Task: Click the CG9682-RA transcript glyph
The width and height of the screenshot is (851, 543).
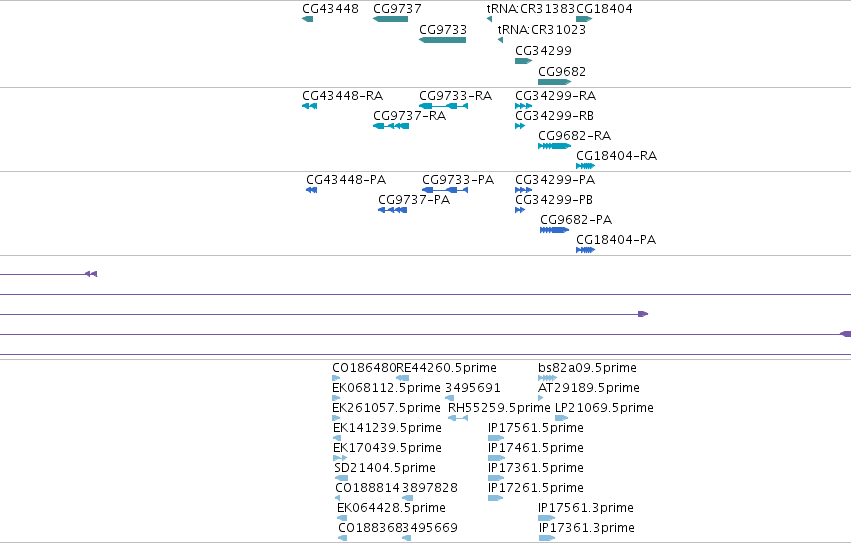Action: [x=554, y=146]
